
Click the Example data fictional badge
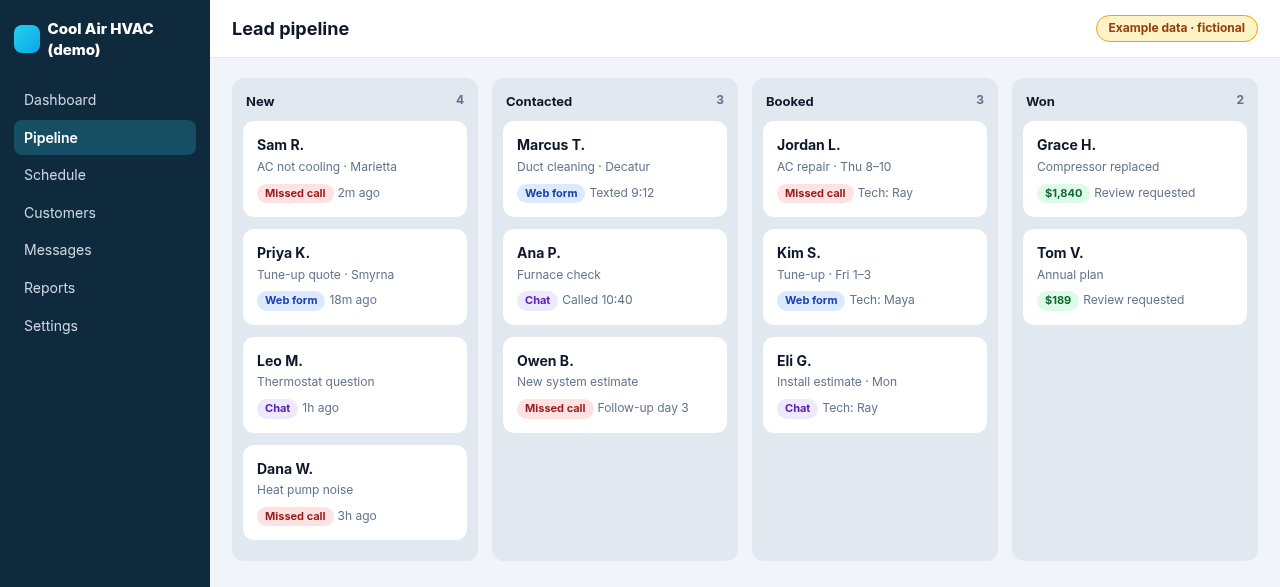[1176, 28]
